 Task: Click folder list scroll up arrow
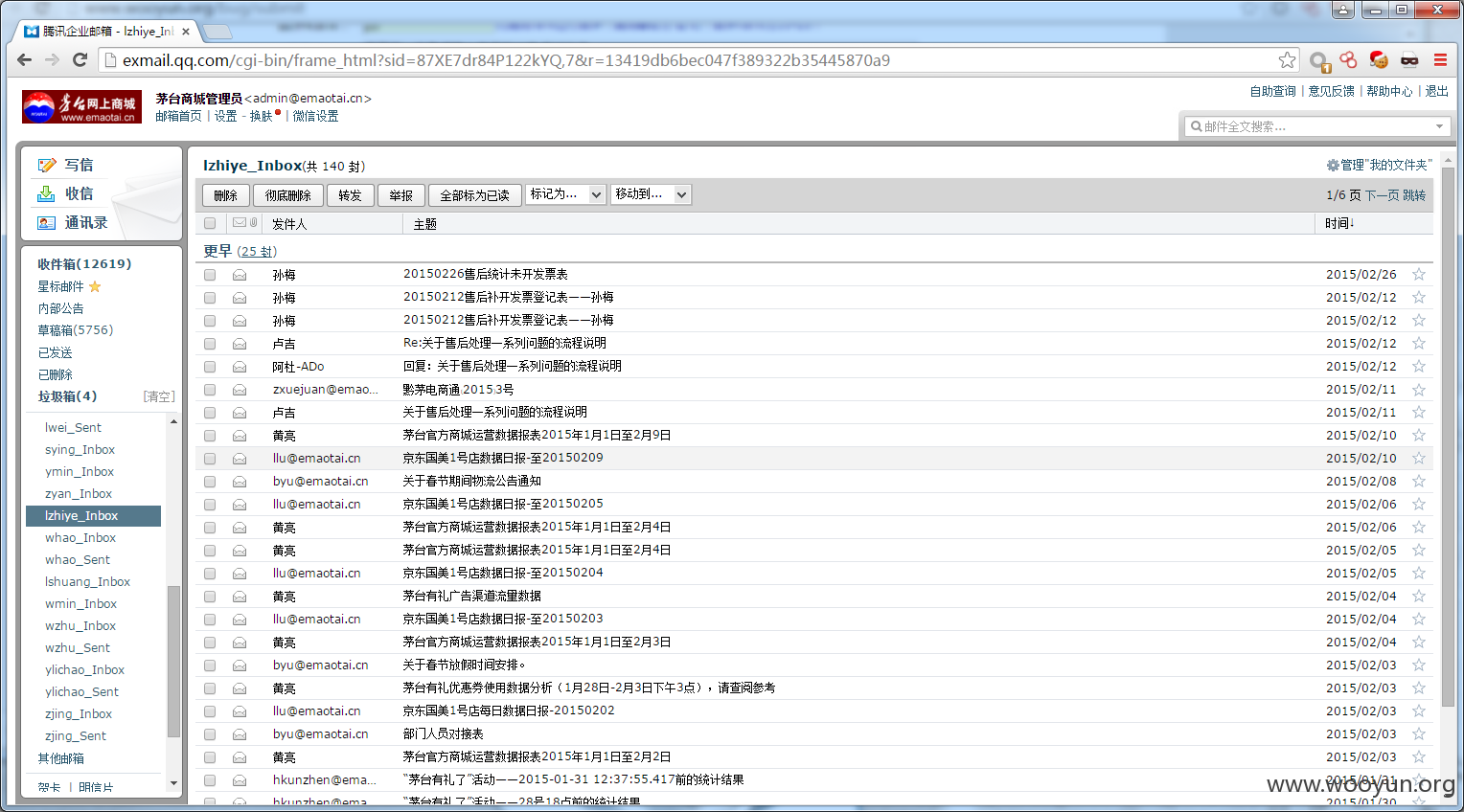(173, 421)
